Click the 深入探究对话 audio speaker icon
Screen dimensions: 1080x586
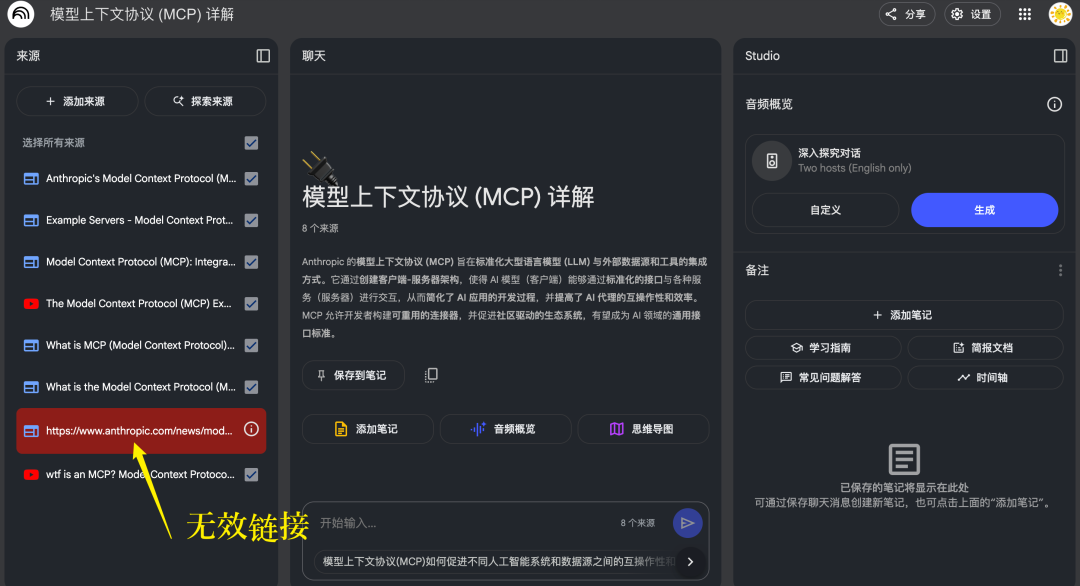pos(772,161)
